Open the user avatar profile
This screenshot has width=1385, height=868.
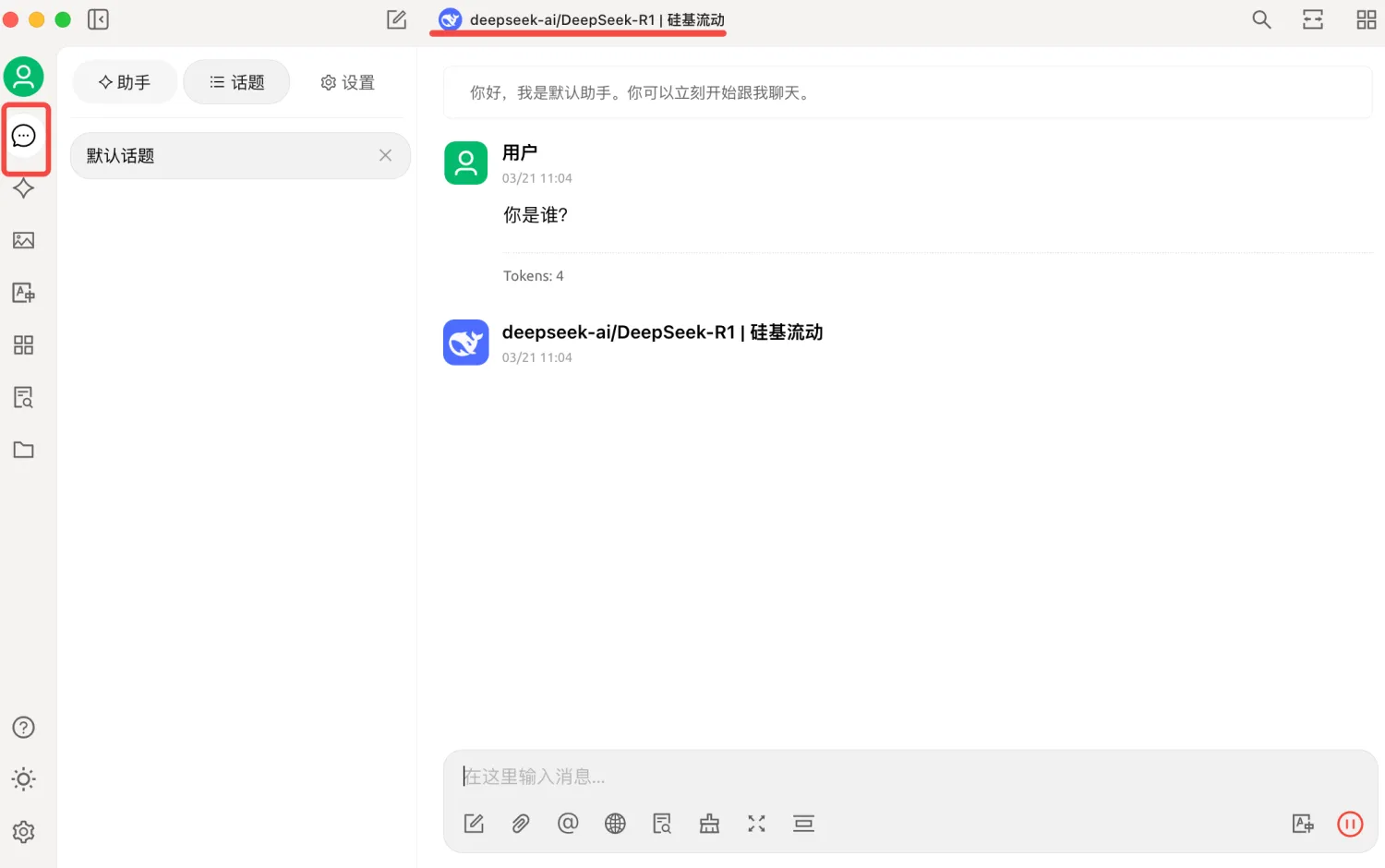click(24, 77)
